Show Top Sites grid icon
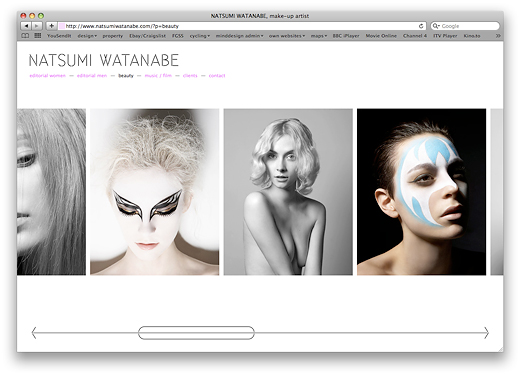The width and height of the screenshot is (520, 374). point(38,36)
